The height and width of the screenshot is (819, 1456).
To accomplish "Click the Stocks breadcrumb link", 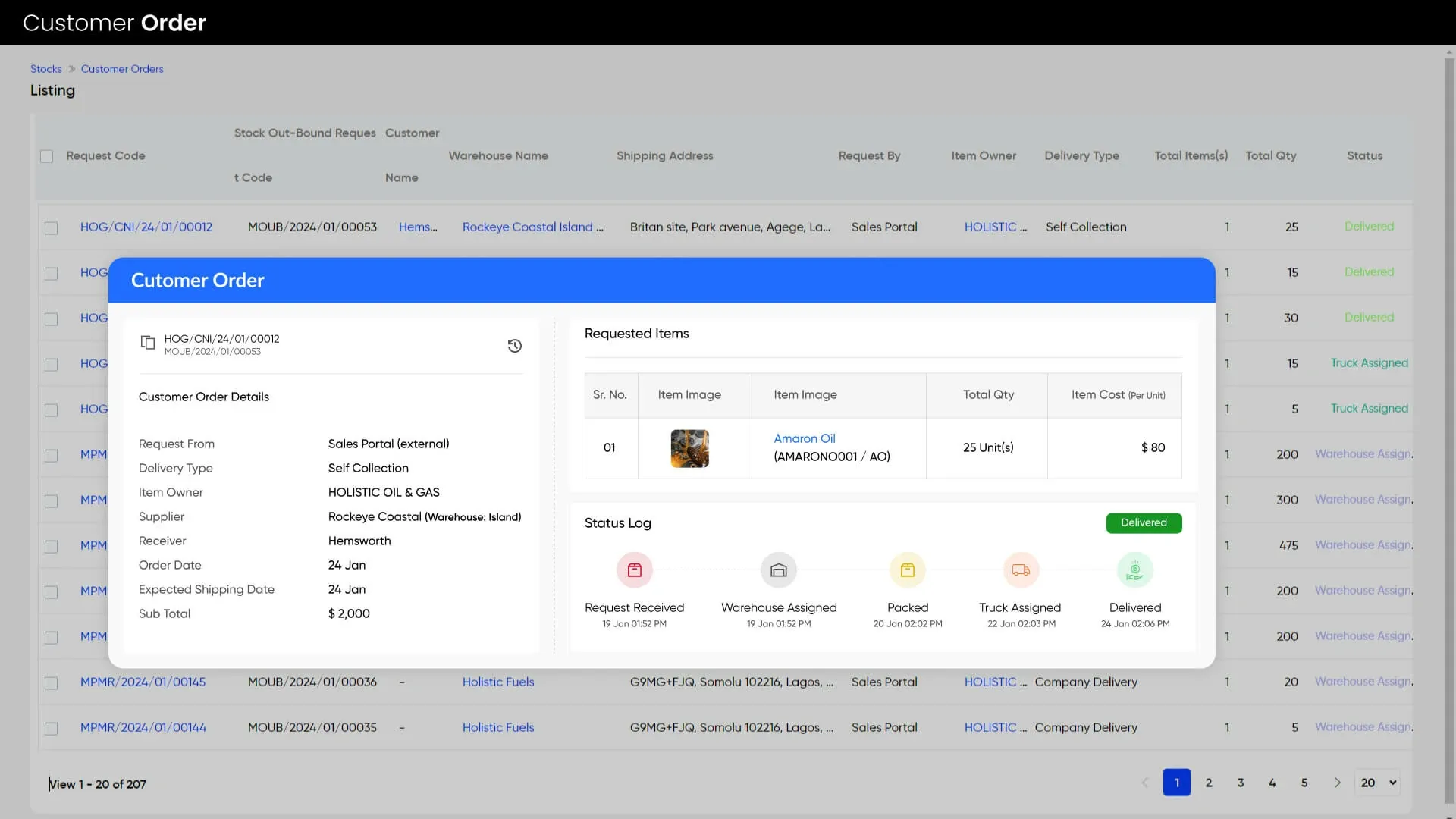I will tap(45, 69).
